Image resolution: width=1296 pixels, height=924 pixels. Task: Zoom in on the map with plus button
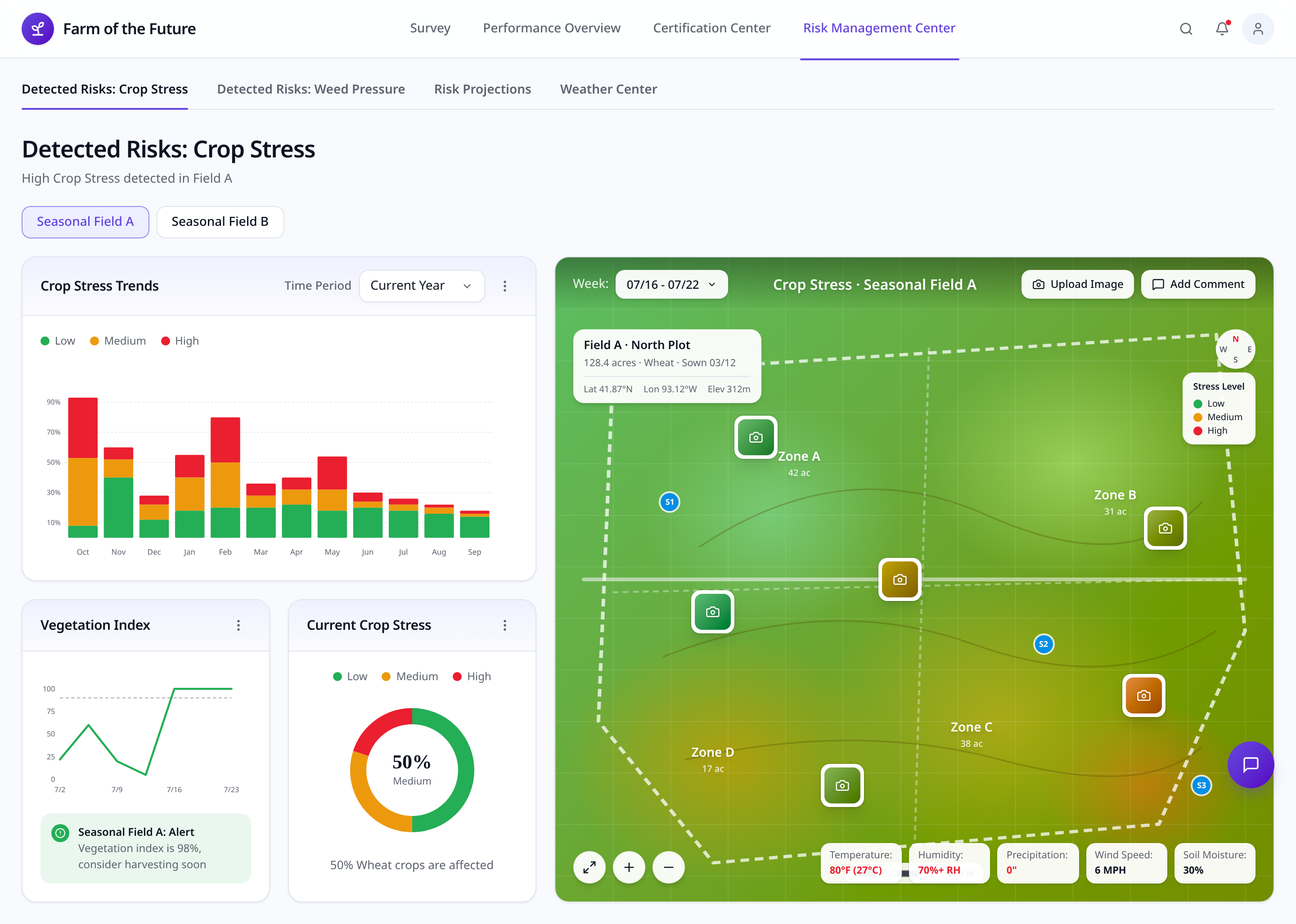tap(629, 867)
